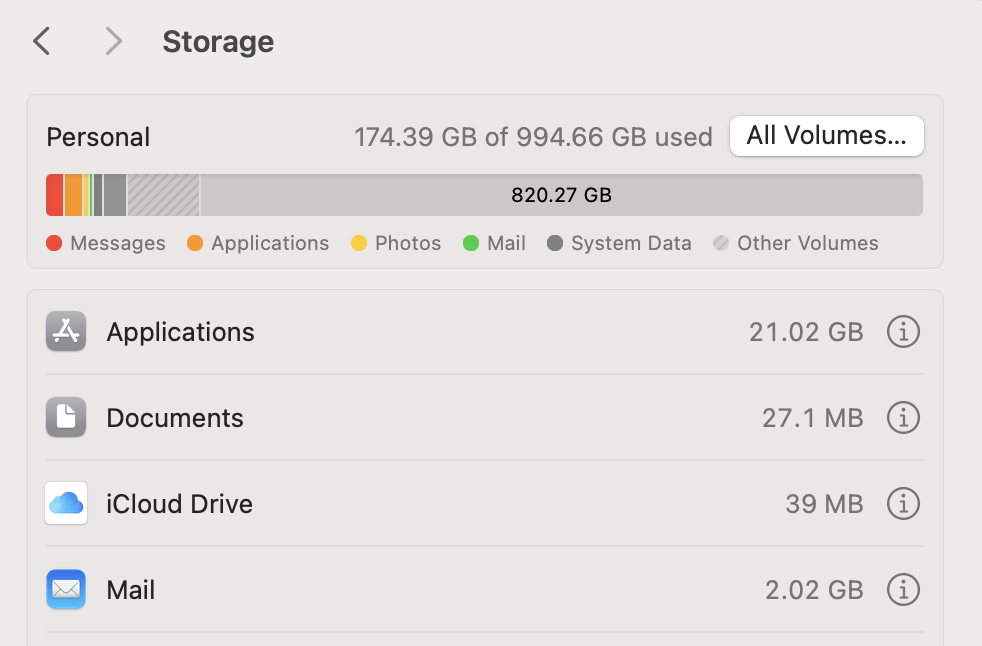Show info for iCloud Drive storage
The image size is (982, 646).
tap(903, 504)
